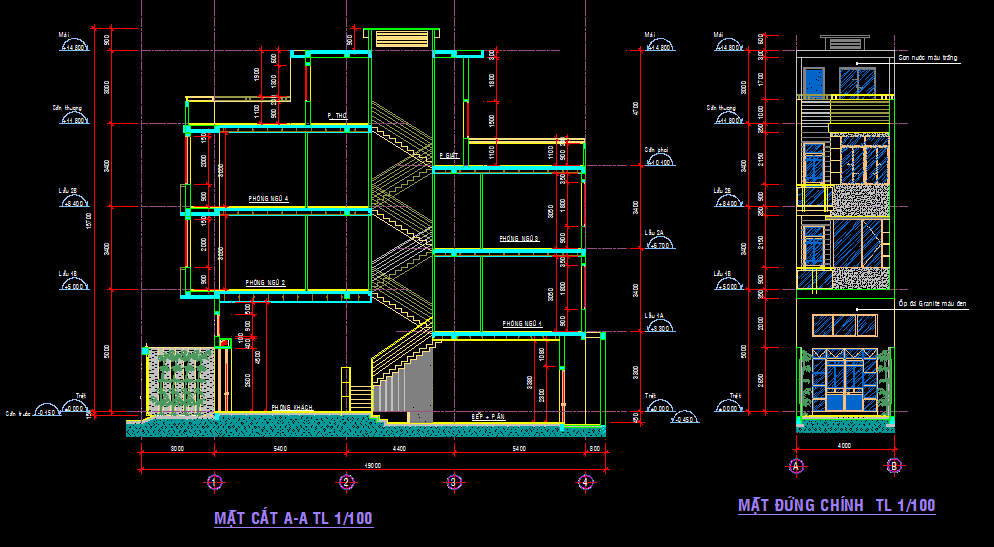
Task: Select the 'PHÒNG NGỦ 4' room label
Action: 268,199
